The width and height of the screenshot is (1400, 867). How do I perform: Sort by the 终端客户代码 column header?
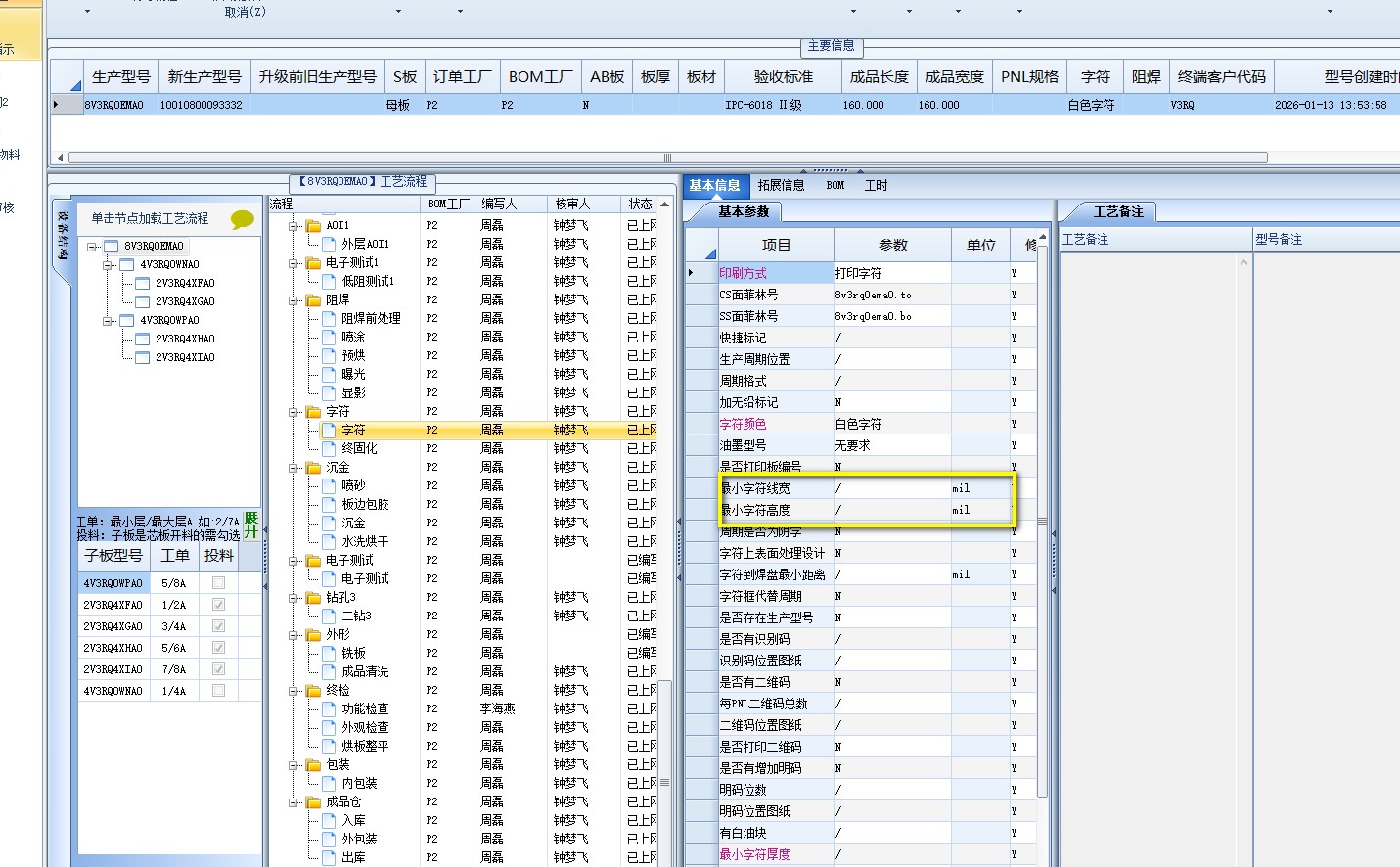point(1222,77)
